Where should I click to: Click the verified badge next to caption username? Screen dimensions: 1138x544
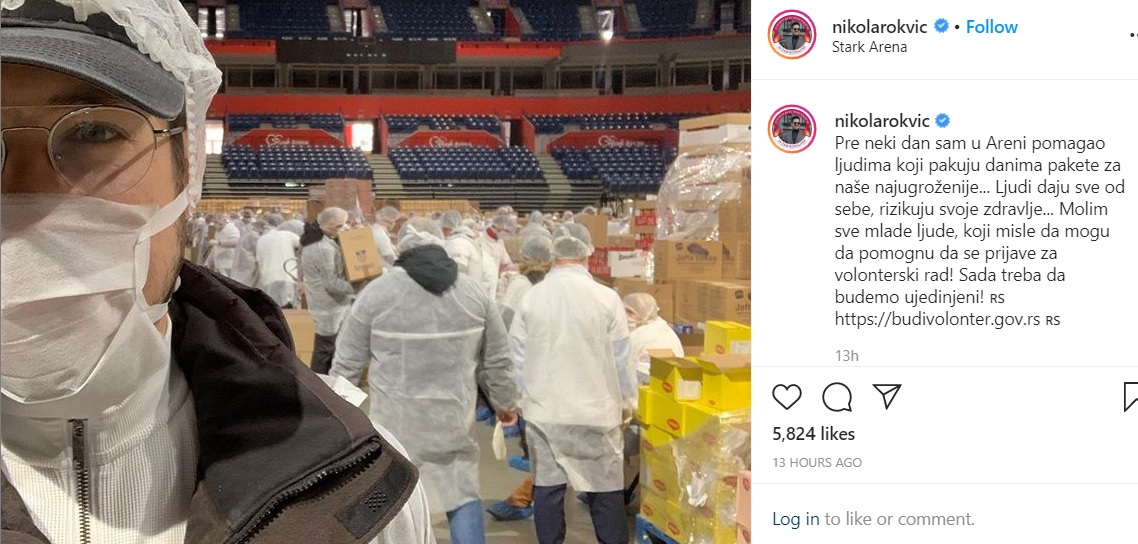(x=941, y=120)
